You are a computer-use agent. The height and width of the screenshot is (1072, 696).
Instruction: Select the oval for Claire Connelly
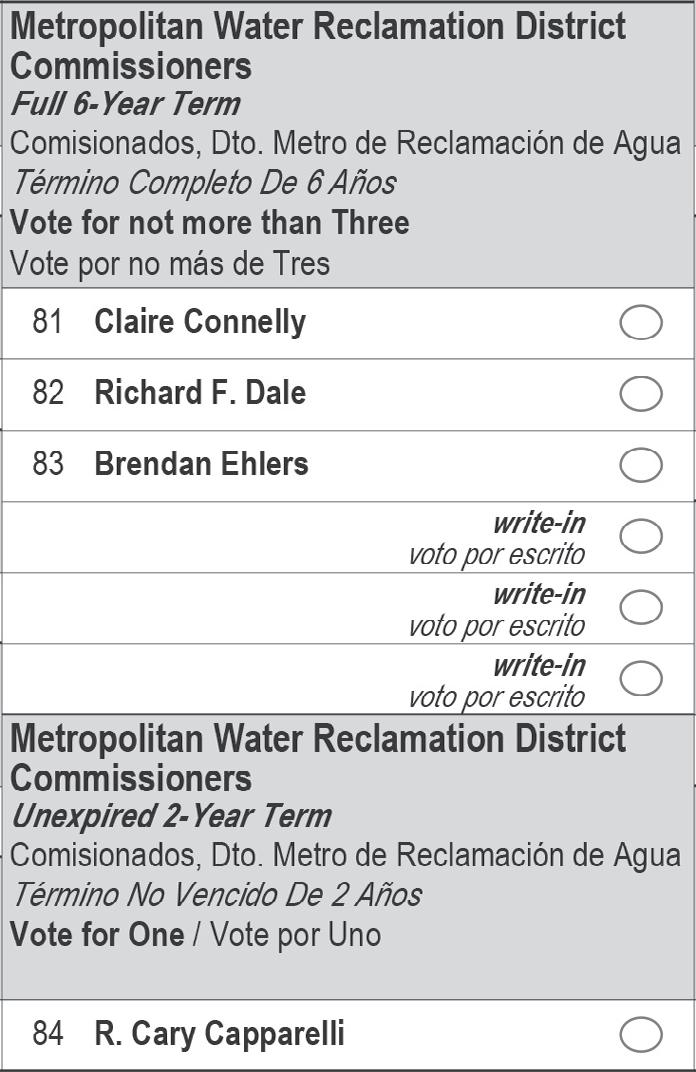(641, 323)
